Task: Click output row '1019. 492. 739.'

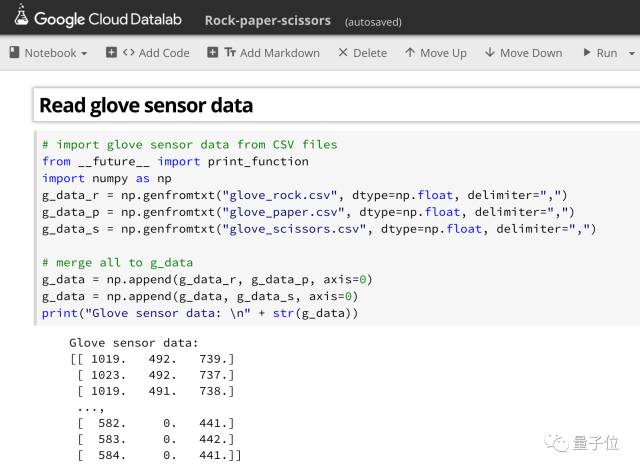Action: pyautogui.click(x=152, y=359)
